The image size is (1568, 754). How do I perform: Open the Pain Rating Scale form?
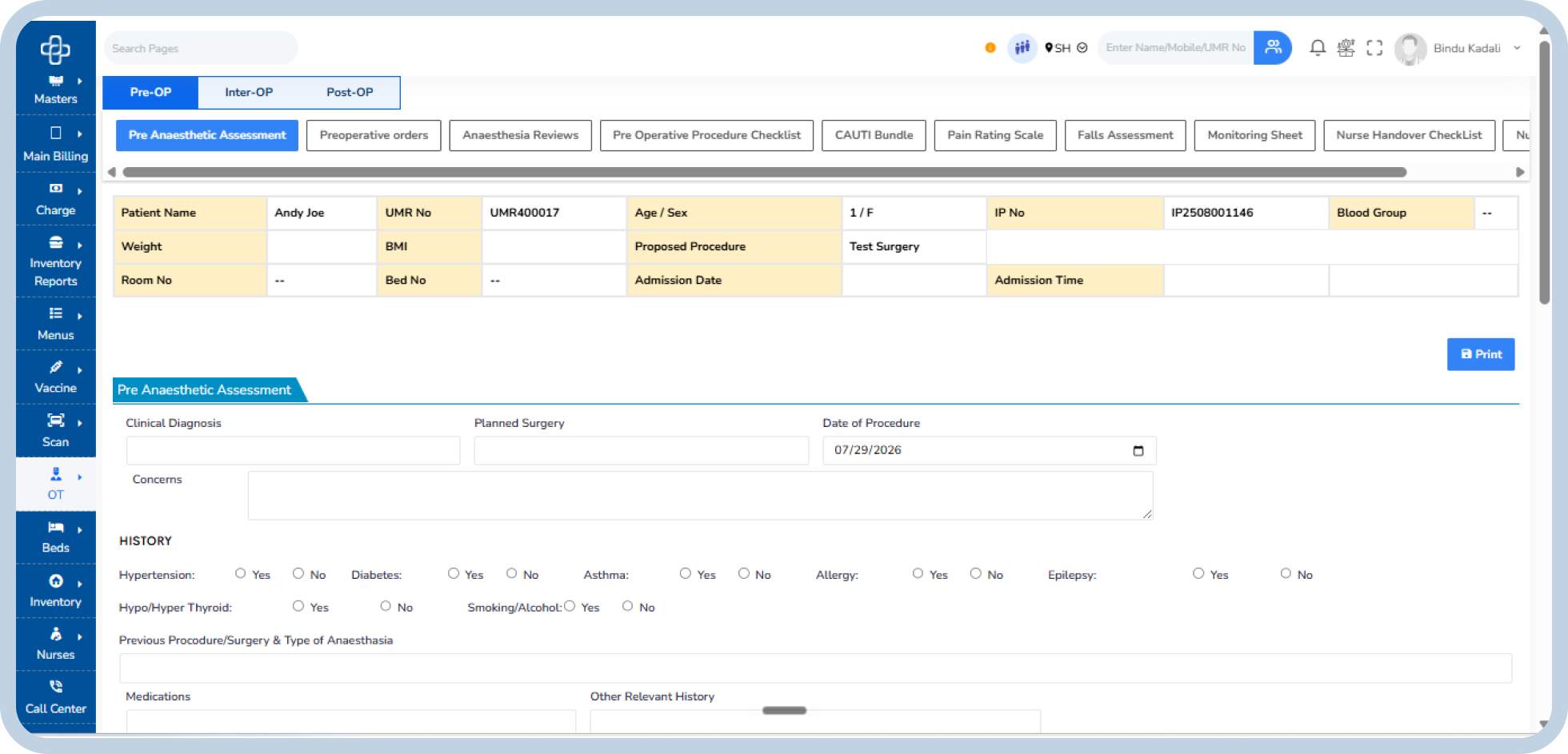[x=995, y=135]
